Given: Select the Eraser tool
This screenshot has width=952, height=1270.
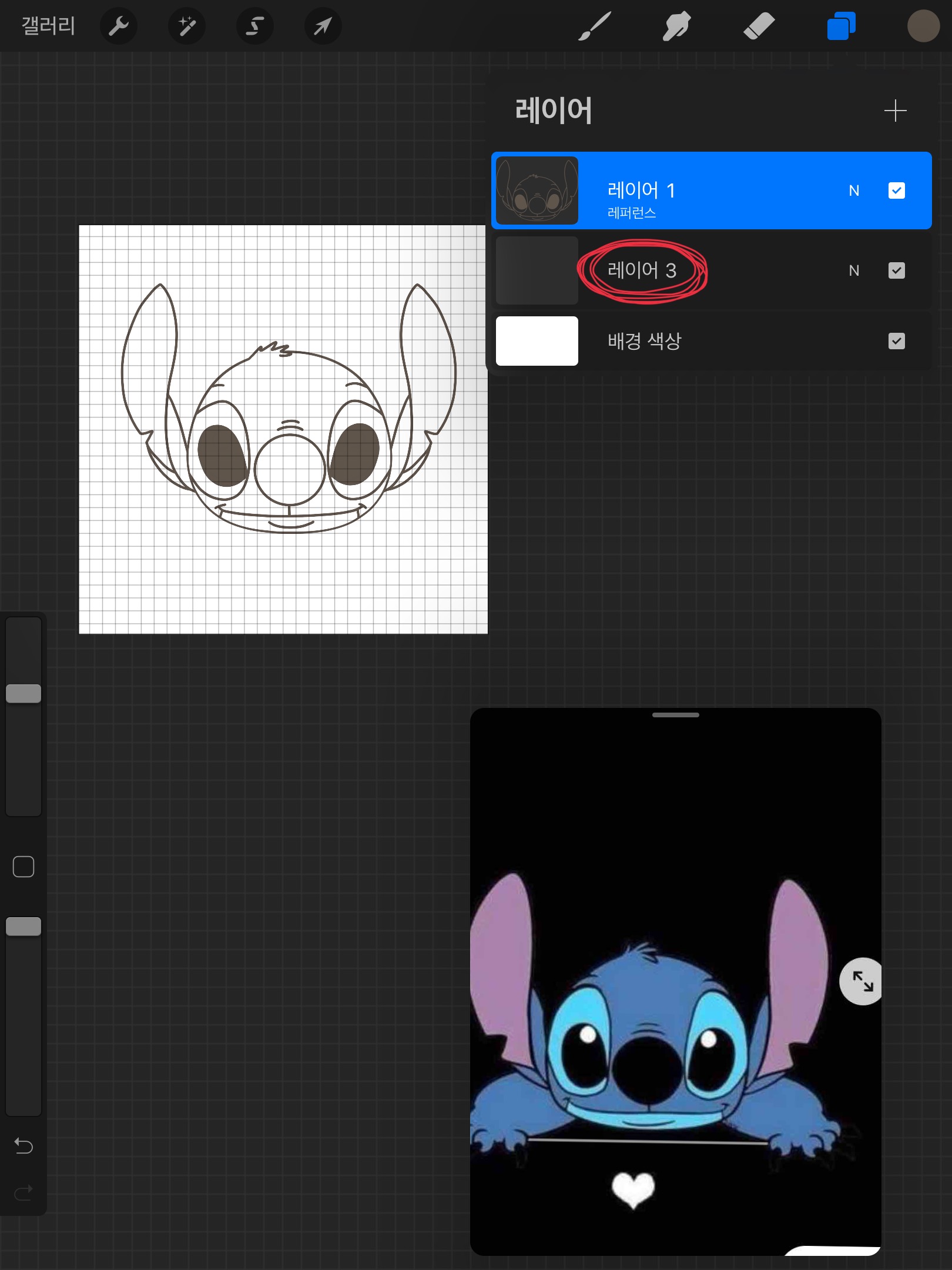Looking at the screenshot, I should (x=759, y=26).
